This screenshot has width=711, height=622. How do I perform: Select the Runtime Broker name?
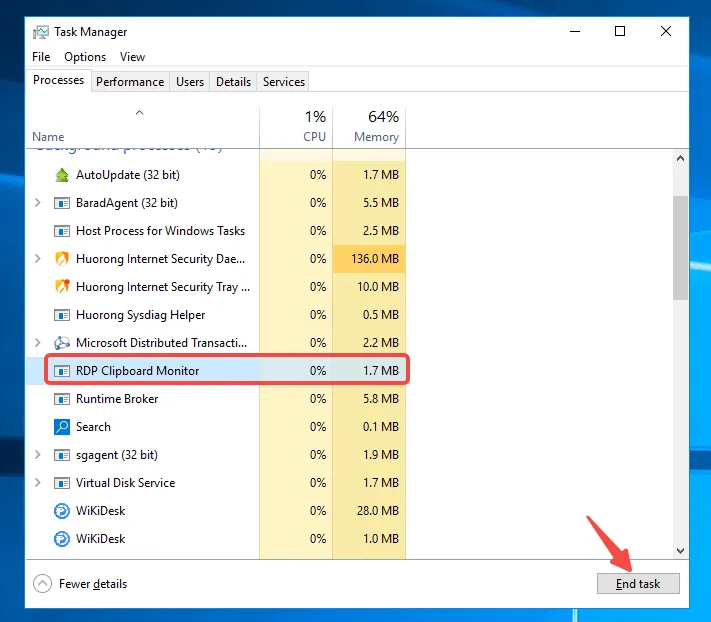[117, 399]
